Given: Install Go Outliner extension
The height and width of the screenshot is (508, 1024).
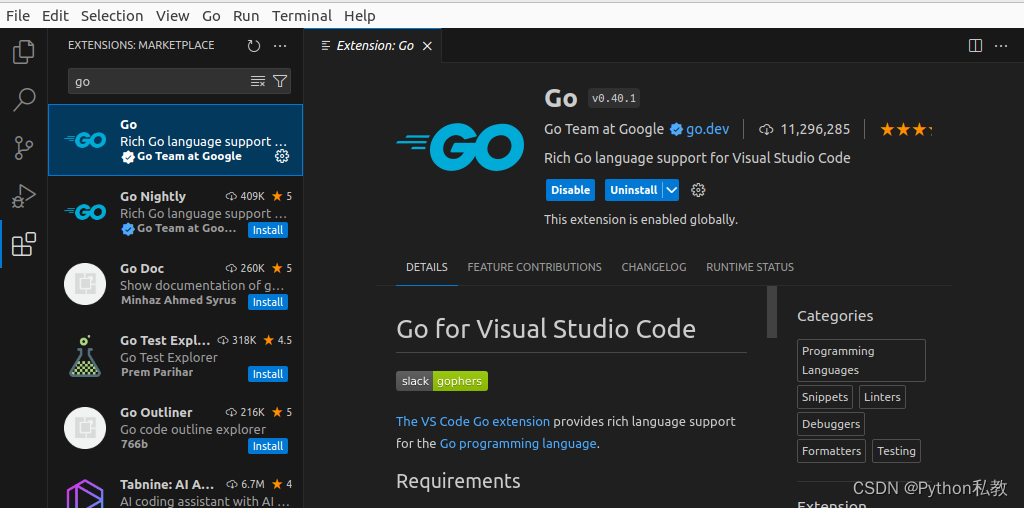Looking at the screenshot, I should (268, 446).
